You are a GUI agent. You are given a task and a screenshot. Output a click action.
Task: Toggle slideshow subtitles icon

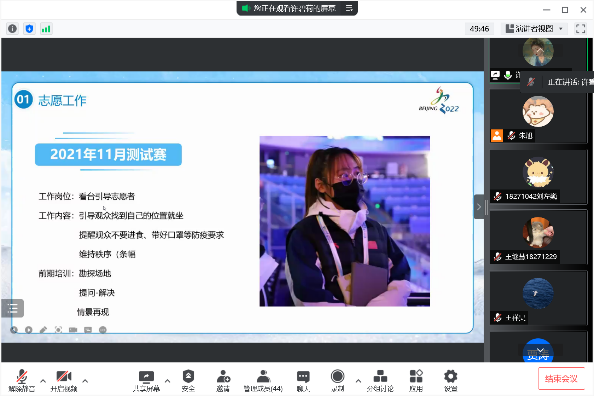click(x=88, y=330)
